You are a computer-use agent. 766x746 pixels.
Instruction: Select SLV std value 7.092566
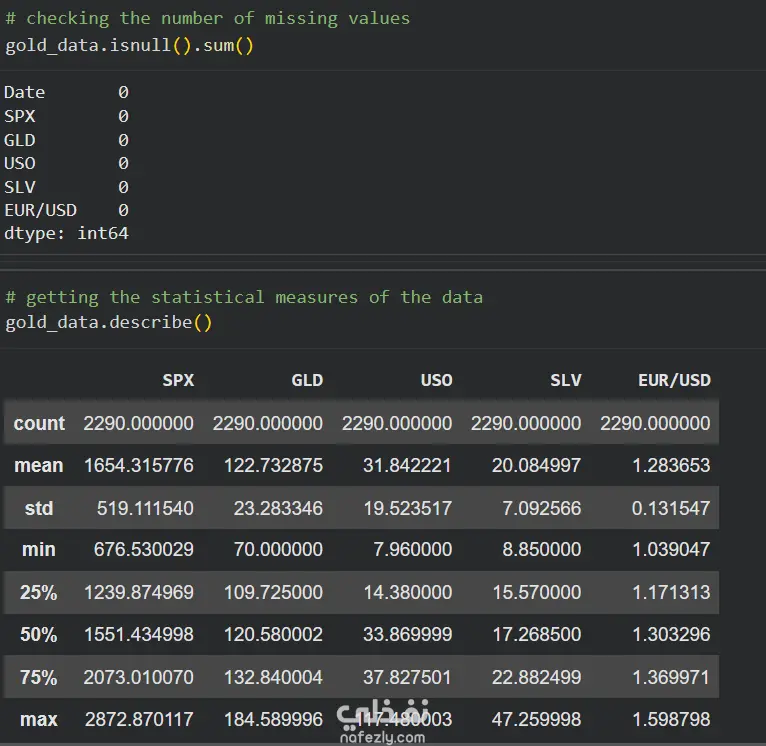coord(542,509)
